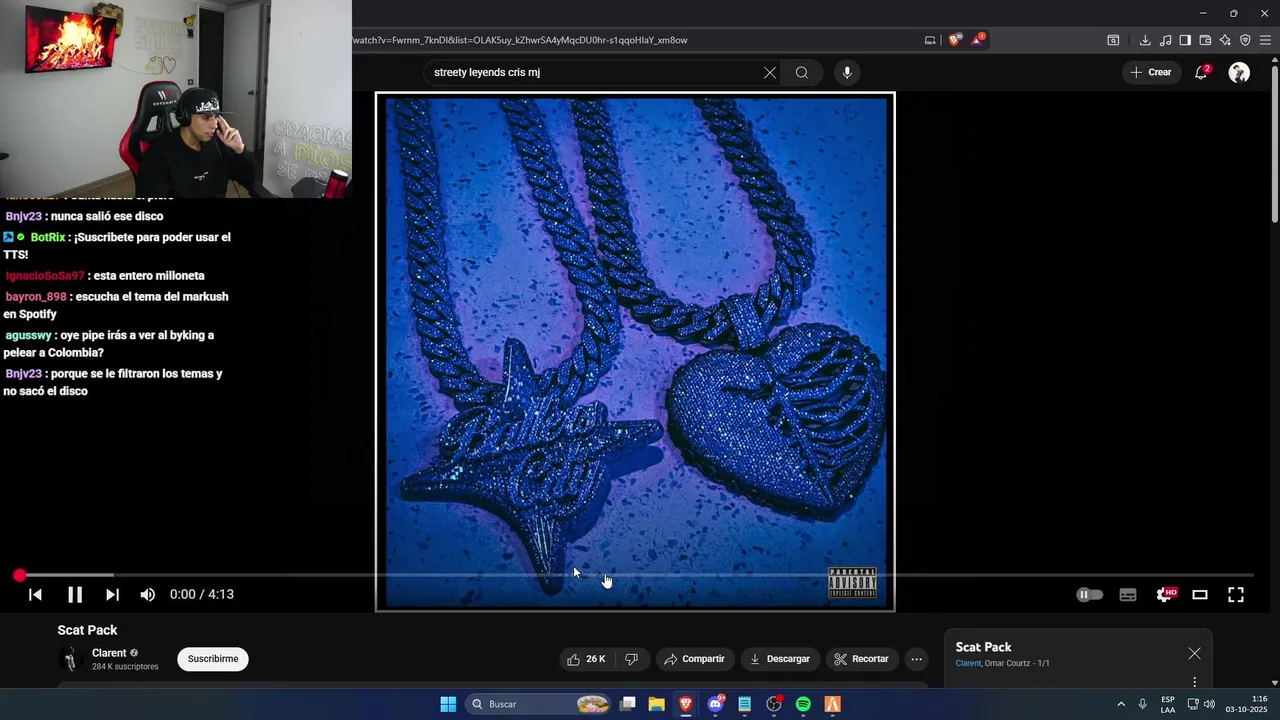The width and height of the screenshot is (1280, 720).
Task: Open Task View on the taskbar
Action: [x=627, y=704]
